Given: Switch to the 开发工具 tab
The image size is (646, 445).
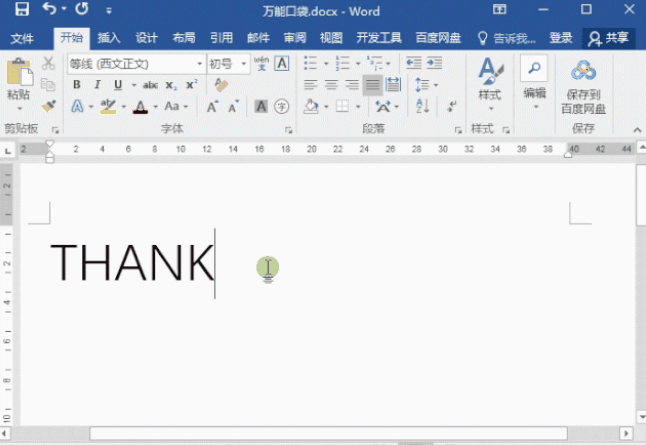Looking at the screenshot, I should click(x=379, y=38).
